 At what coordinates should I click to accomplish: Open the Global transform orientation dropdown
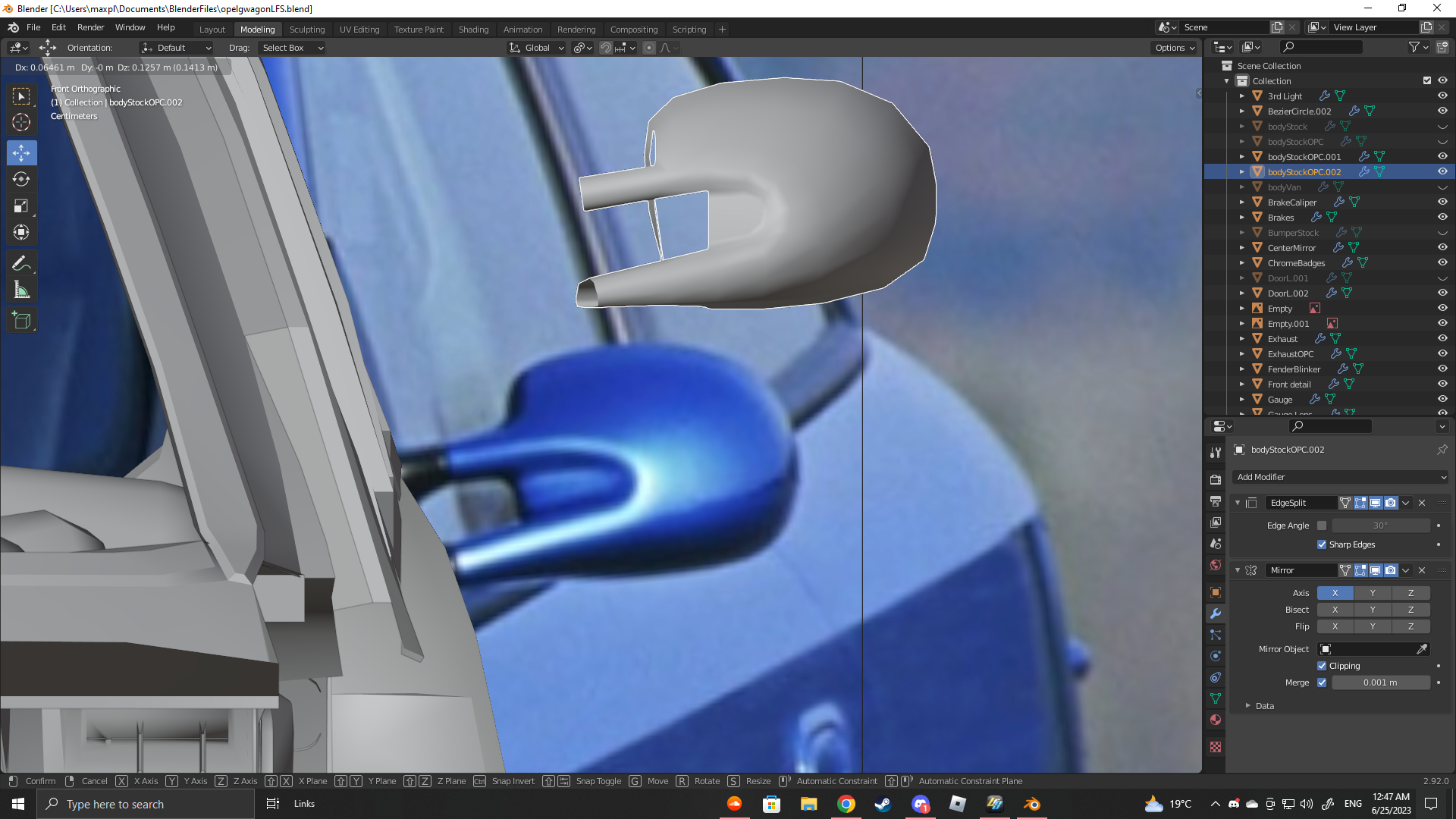tap(537, 48)
